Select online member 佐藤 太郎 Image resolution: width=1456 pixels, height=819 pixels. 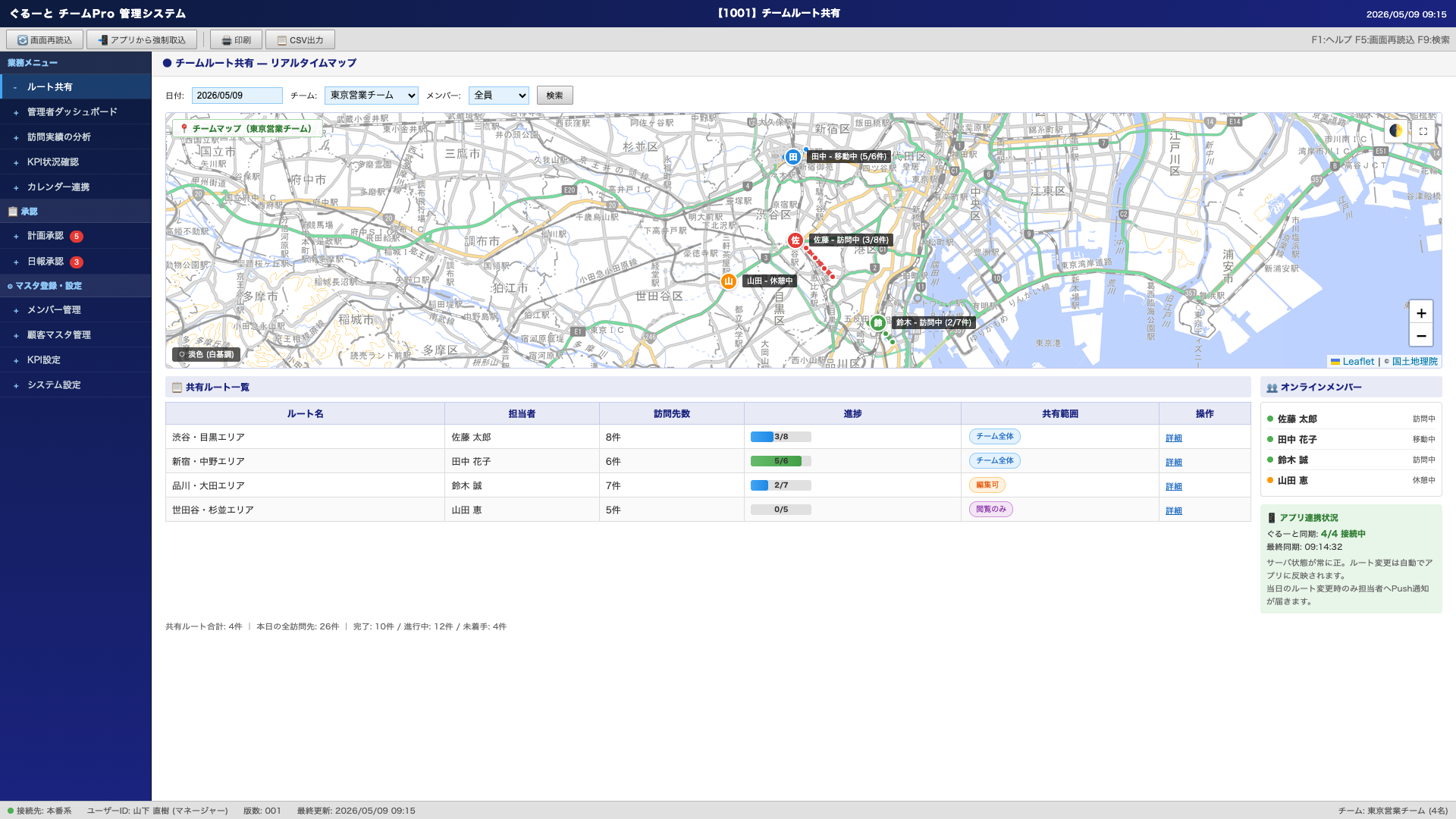click(x=1351, y=419)
